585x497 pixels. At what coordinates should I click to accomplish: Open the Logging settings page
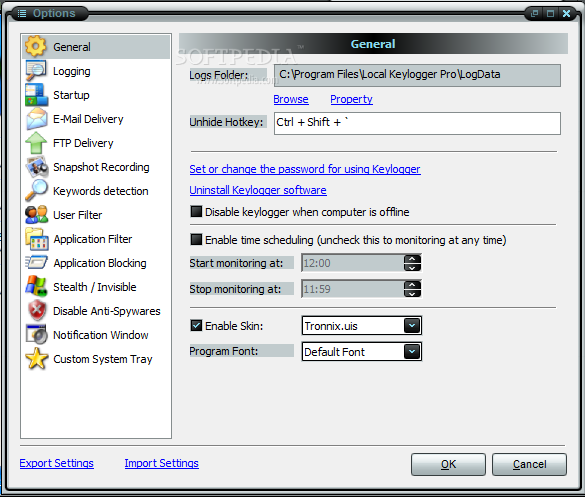[96, 71]
